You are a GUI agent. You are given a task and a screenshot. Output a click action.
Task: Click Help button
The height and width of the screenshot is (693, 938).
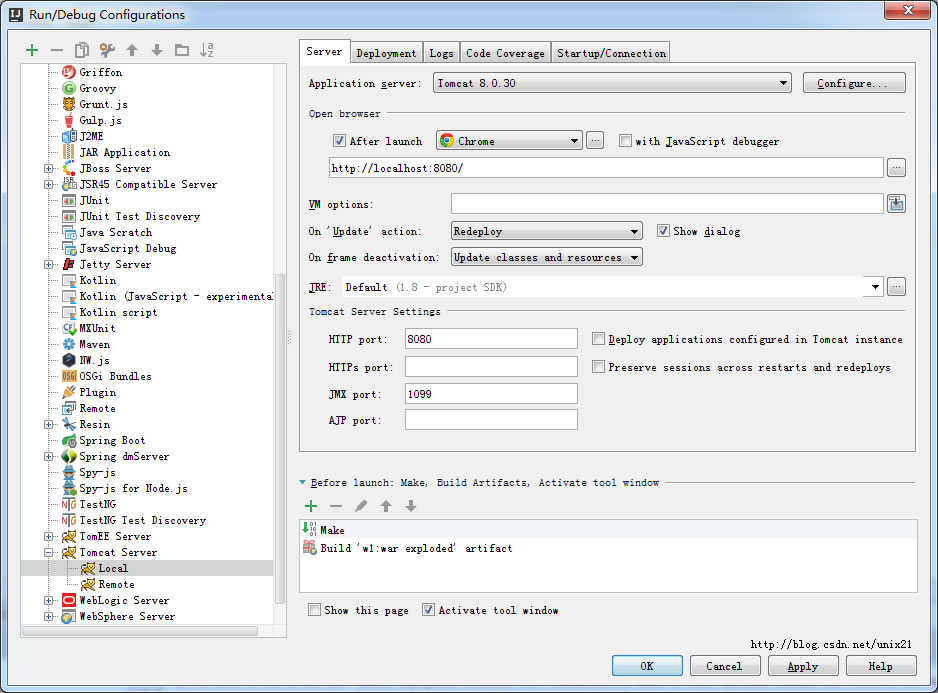[x=881, y=665]
